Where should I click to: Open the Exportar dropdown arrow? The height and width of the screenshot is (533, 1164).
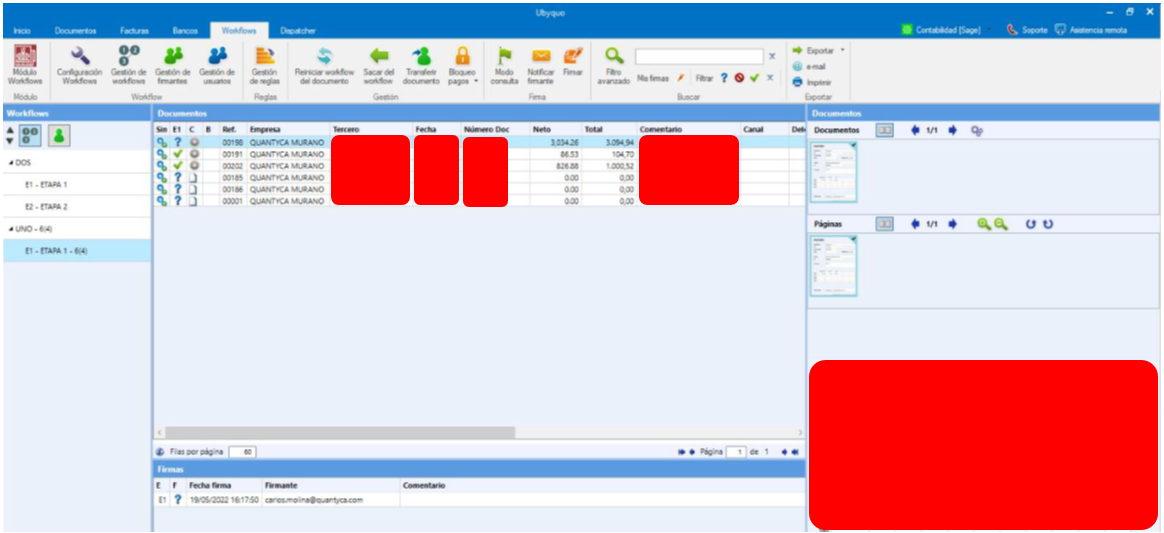(843, 50)
